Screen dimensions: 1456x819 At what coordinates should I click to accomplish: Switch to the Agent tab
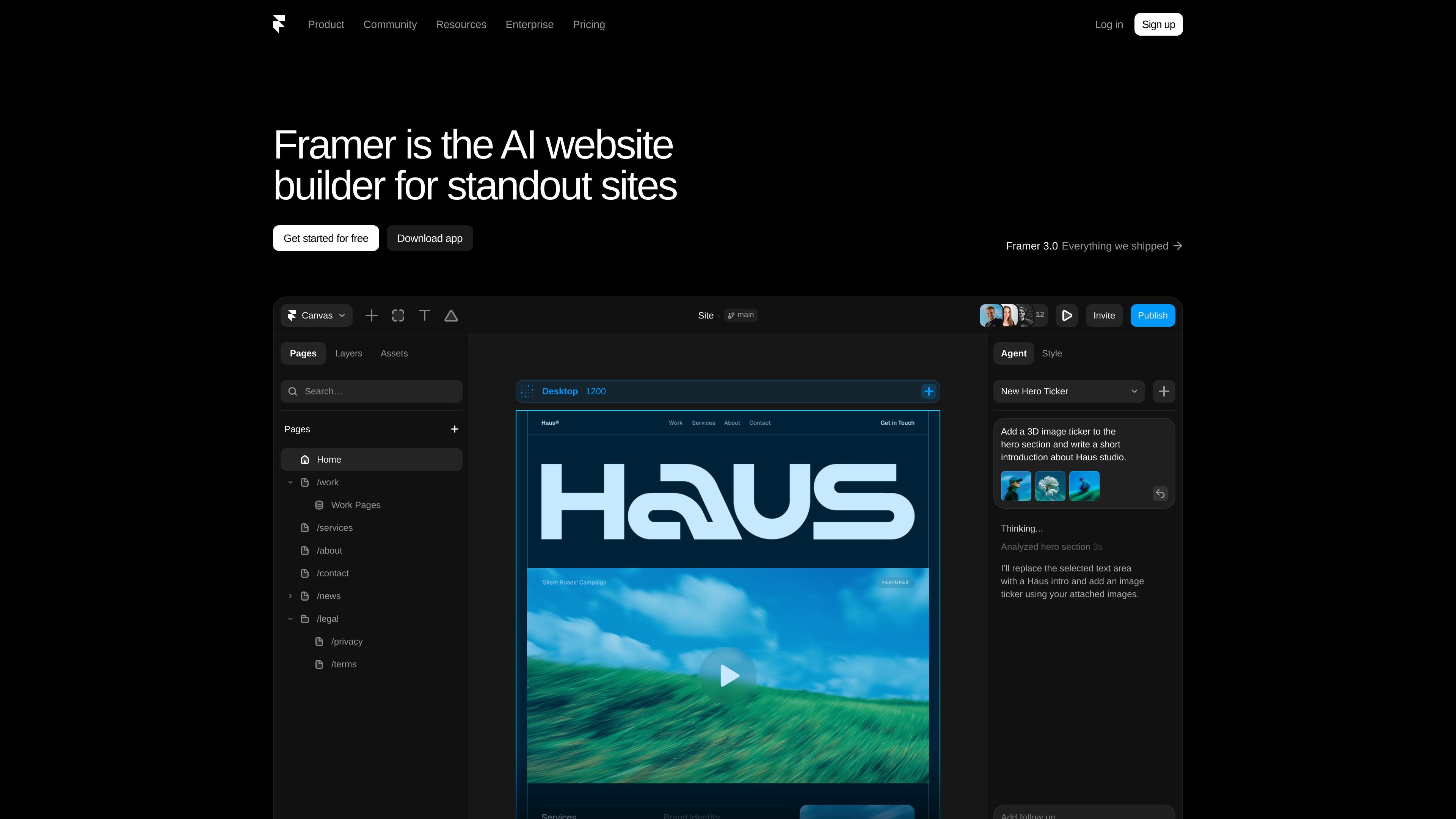(1014, 353)
